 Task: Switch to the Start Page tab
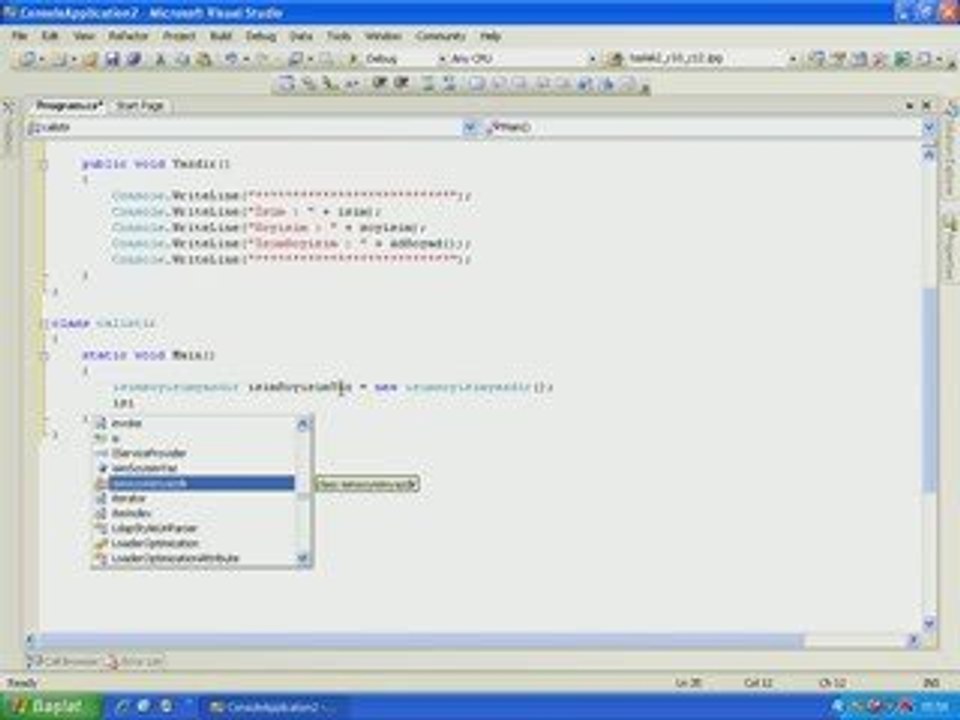point(140,105)
